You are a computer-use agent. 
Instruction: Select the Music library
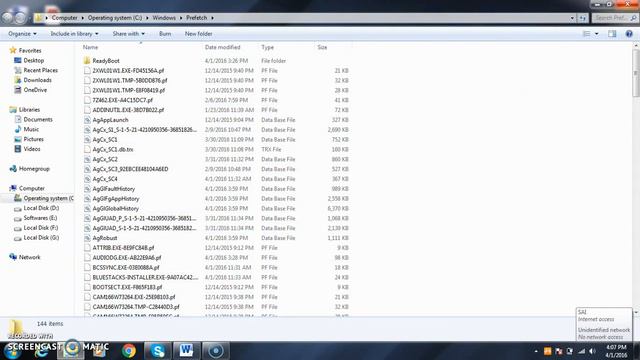pos(31,129)
